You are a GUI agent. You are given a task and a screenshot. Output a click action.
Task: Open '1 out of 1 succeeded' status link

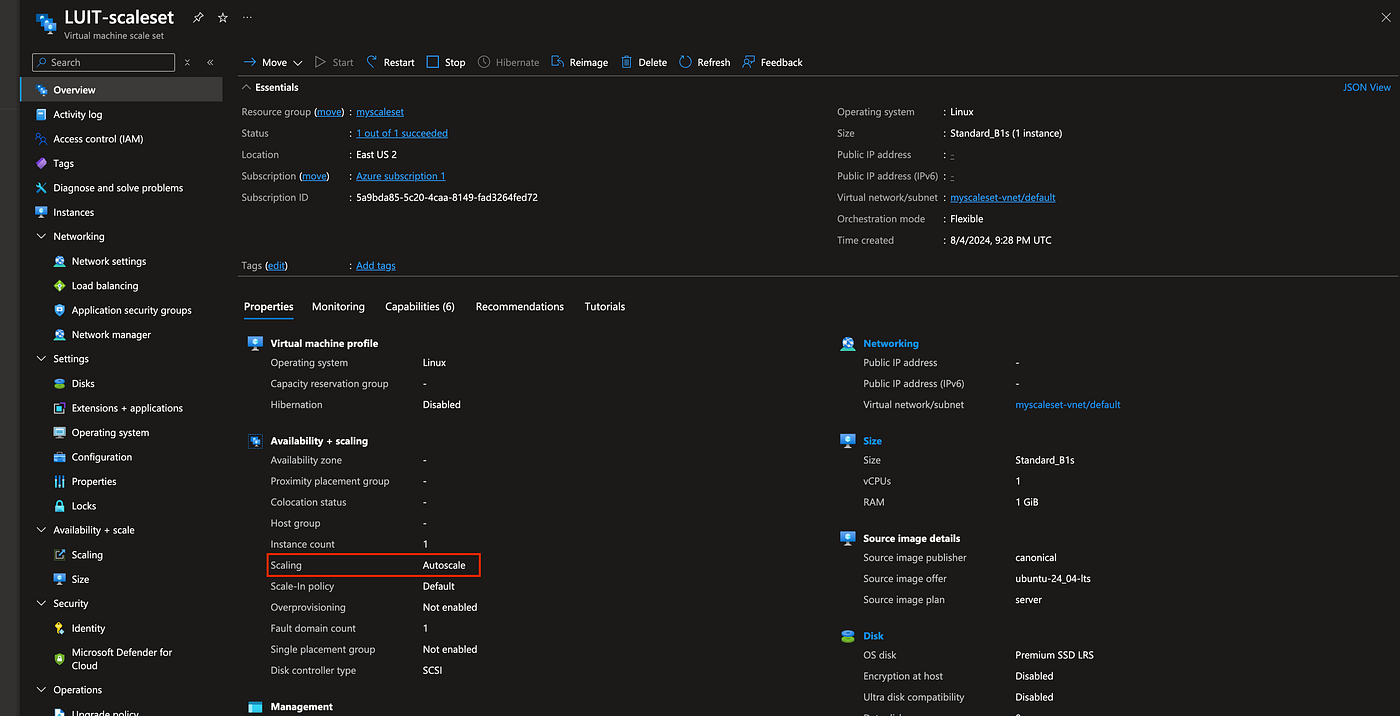pyautogui.click(x=402, y=133)
